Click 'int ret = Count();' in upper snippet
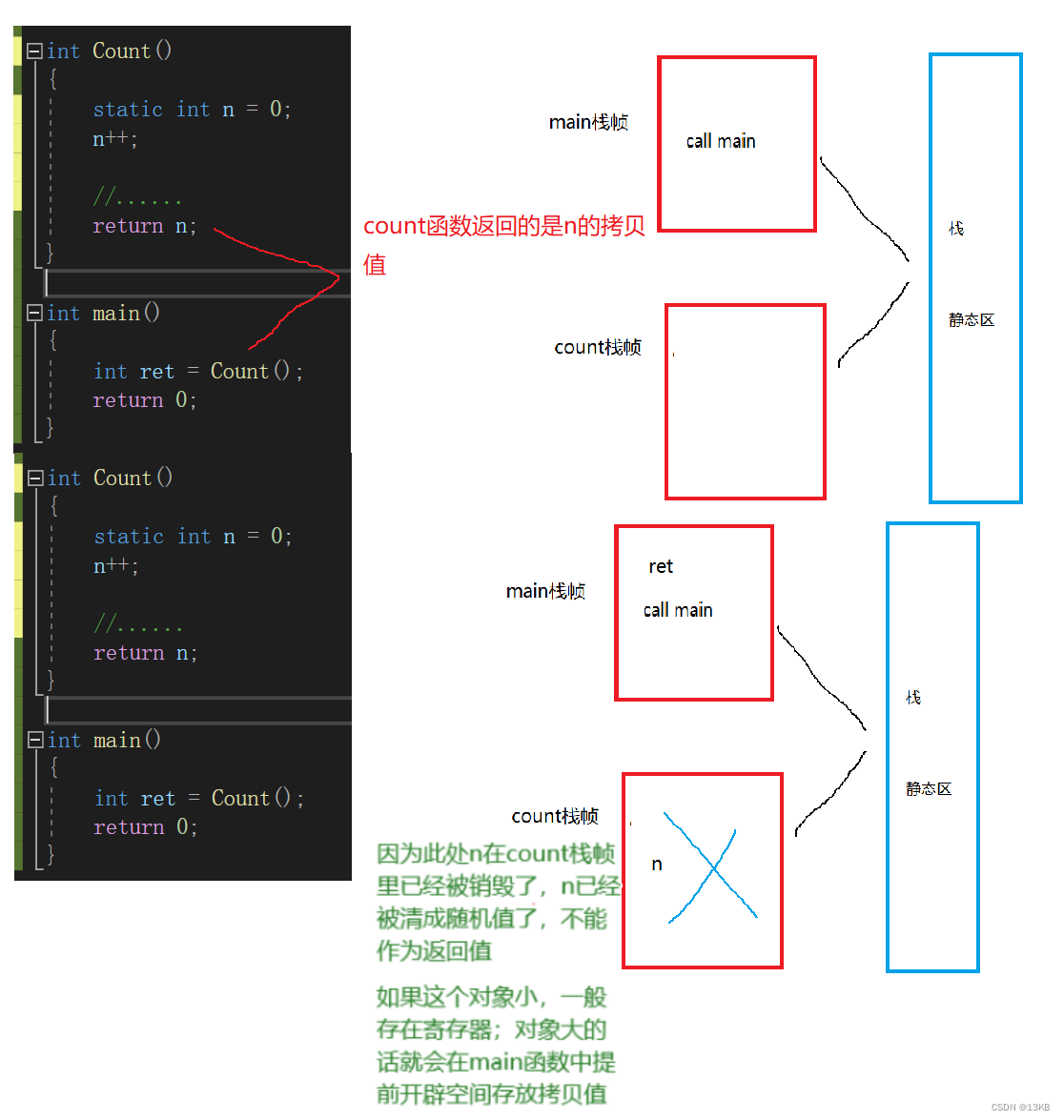The width and height of the screenshot is (1064, 1120). 198,372
